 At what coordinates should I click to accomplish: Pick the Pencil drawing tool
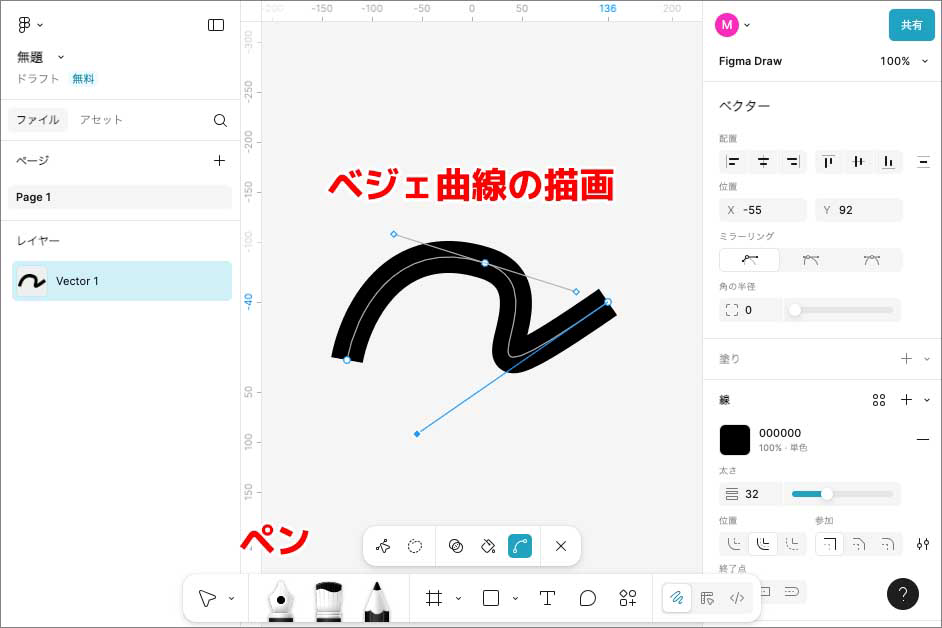click(376, 599)
